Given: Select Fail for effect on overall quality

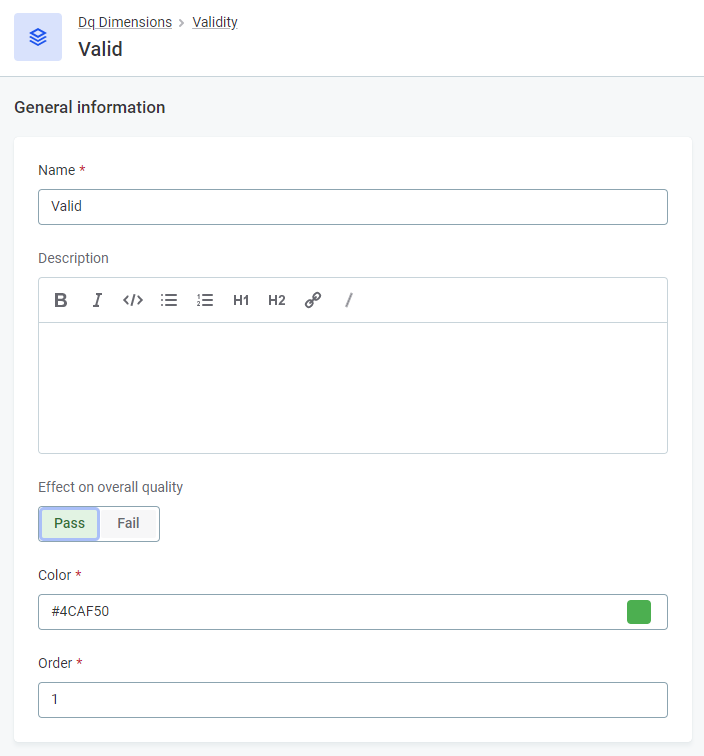Looking at the screenshot, I should pos(128,523).
